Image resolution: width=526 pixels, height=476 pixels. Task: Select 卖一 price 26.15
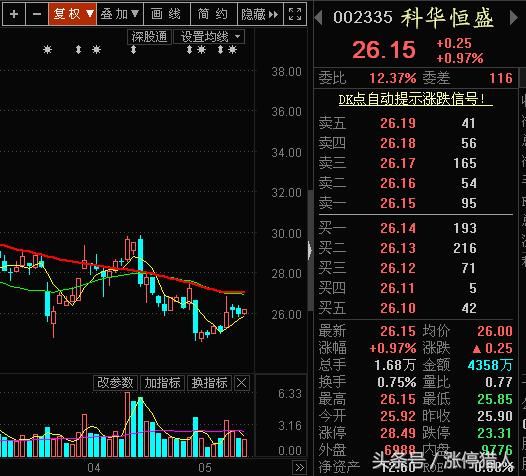[x=398, y=203]
